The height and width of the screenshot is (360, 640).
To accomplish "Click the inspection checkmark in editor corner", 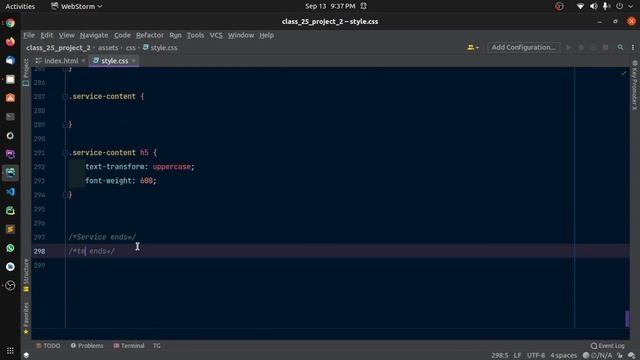I will click(623, 73).
